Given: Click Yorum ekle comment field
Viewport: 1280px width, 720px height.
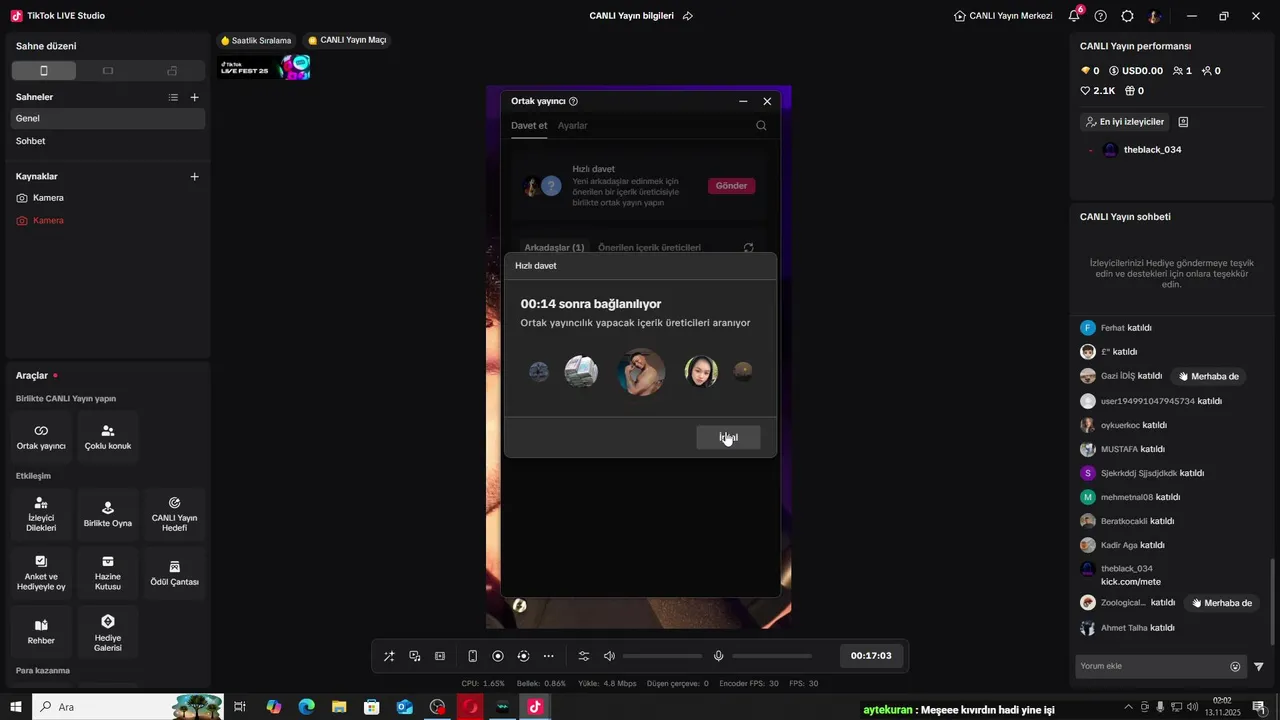Looking at the screenshot, I should click(1151, 666).
